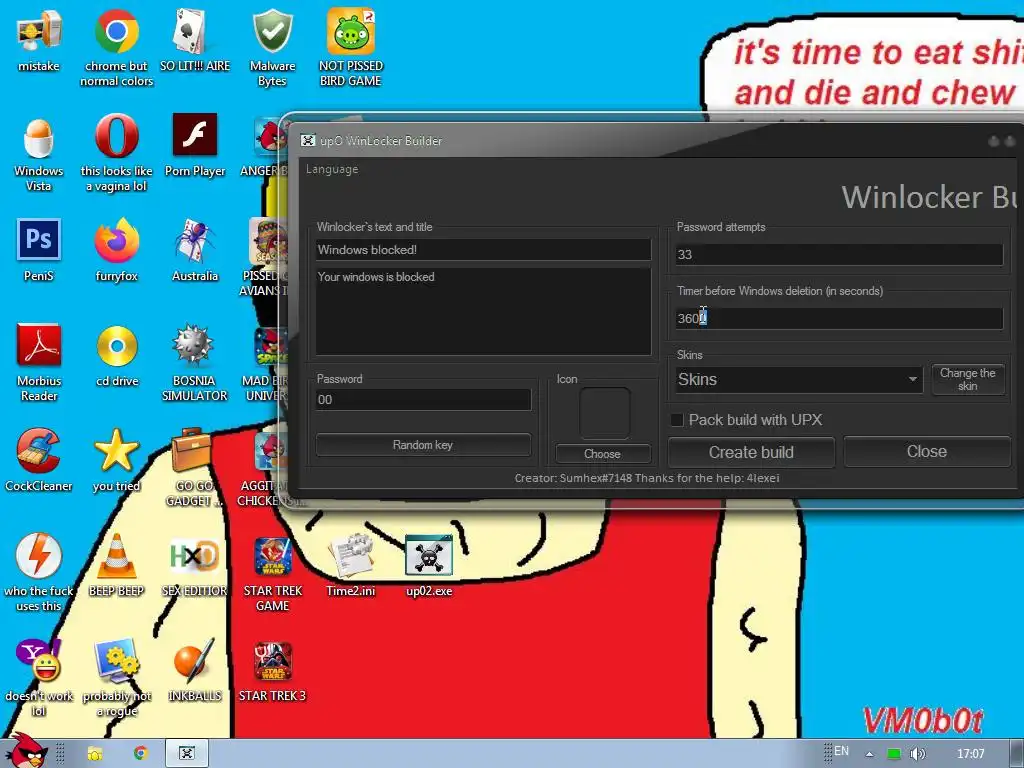Click the CCleaner brush desktop icon
This screenshot has width=1024, height=768.
[39, 451]
